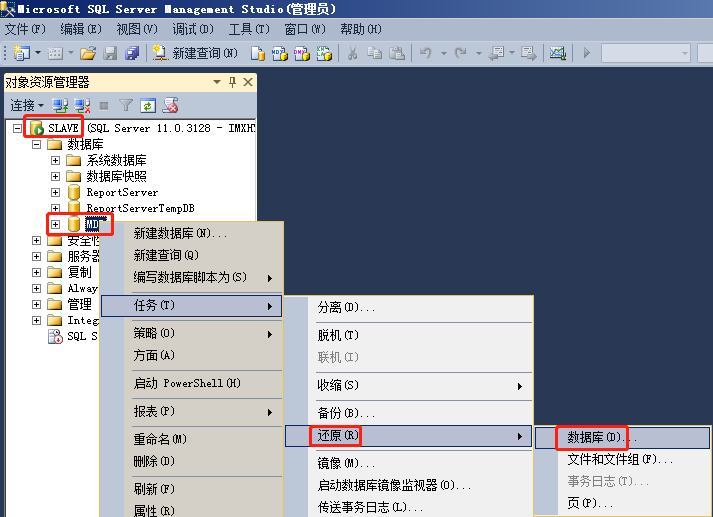Click the Refresh icon in Object Explorer
The height and width of the screenshot is (517, 713).
point(148,105)
